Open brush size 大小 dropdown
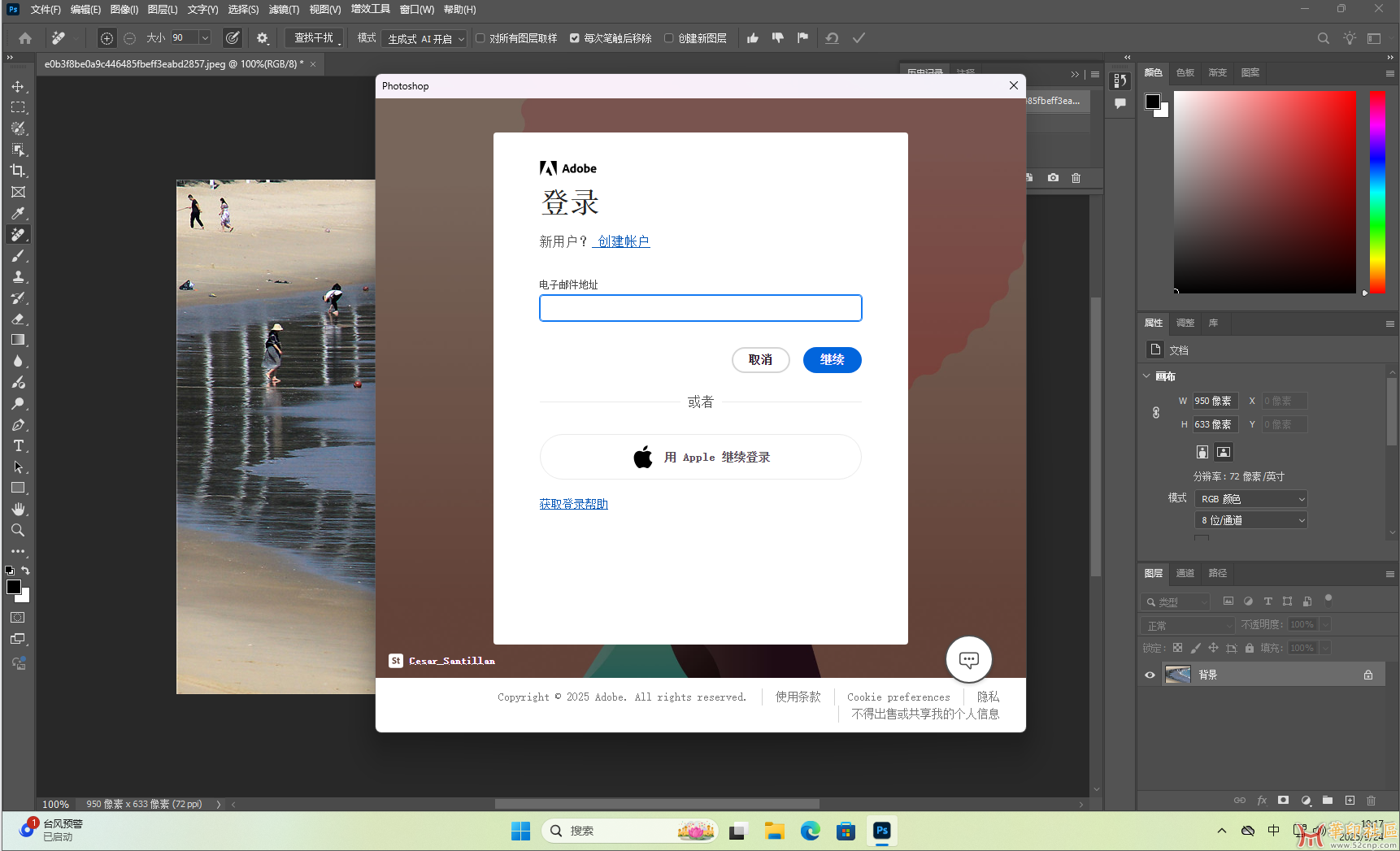 (x=205, y=38)
